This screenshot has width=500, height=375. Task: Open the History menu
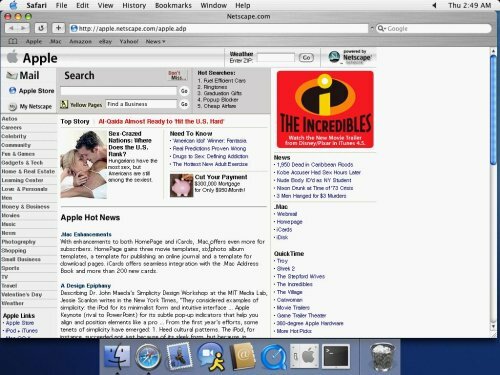[x=134, y=5]
